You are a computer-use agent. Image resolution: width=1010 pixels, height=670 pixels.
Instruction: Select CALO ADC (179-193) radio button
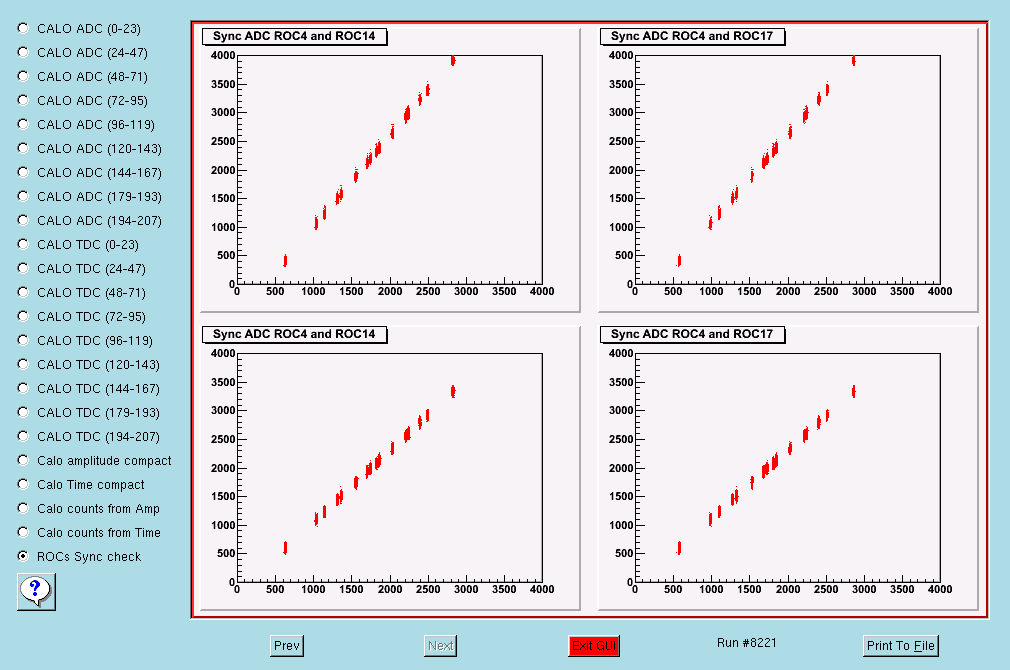23,196
